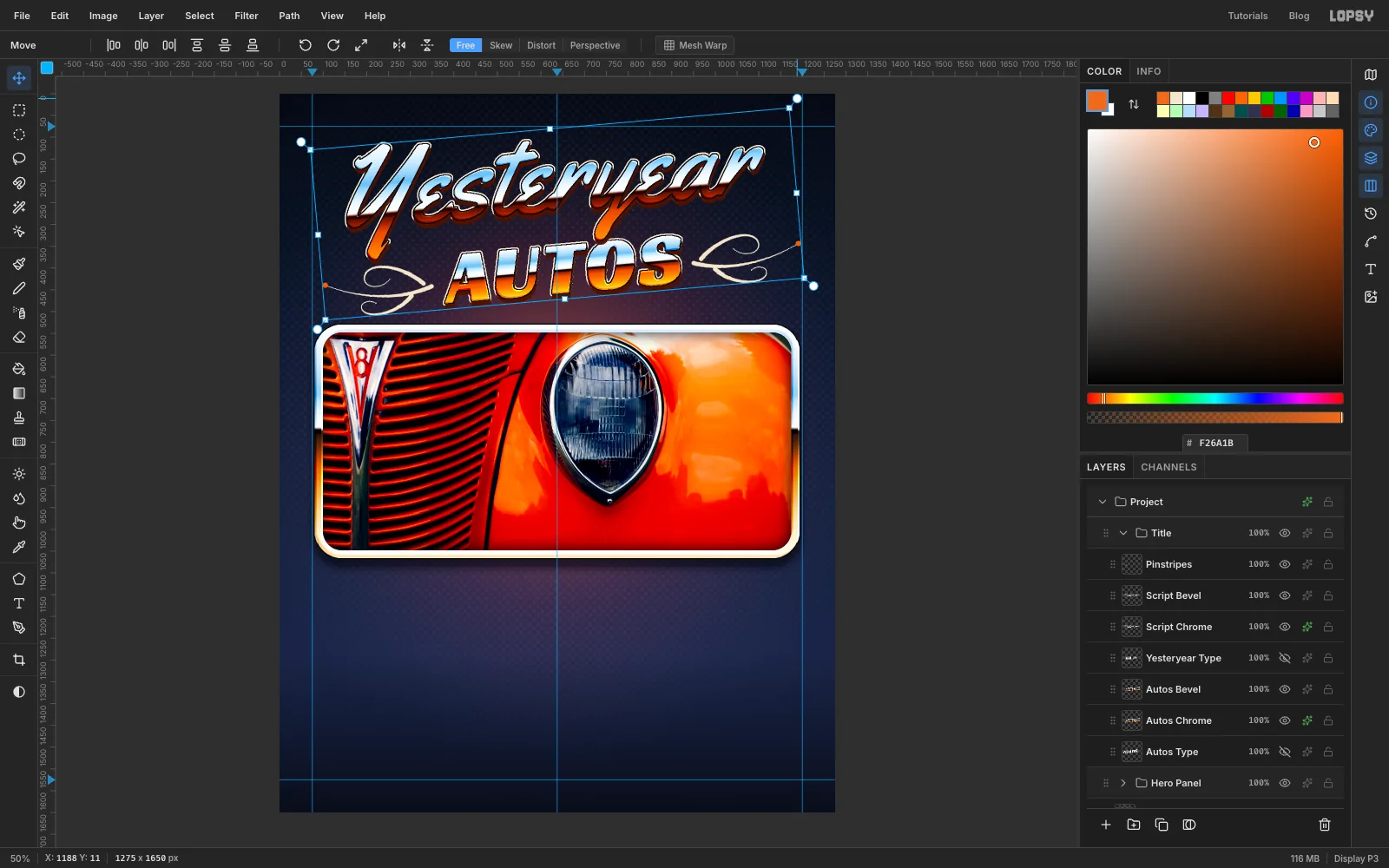Choose the Distort transform mode

pos(541,45)
